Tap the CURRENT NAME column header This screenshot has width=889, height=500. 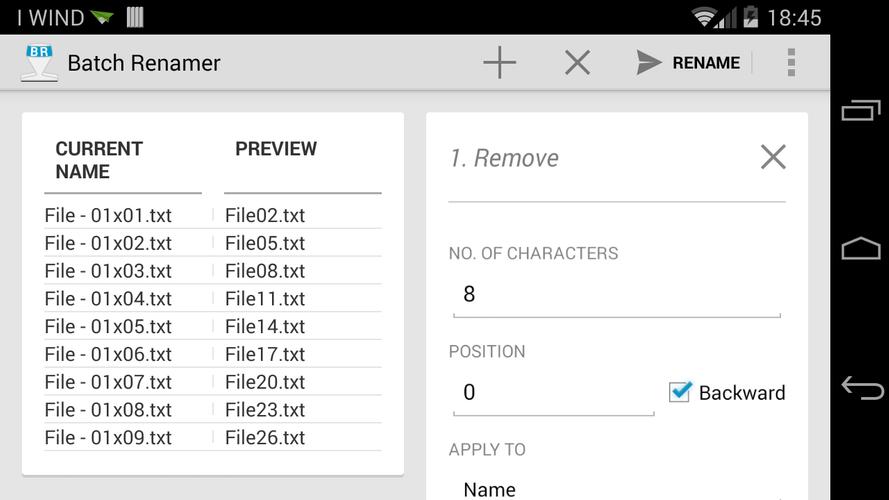[x=99, y=160]
